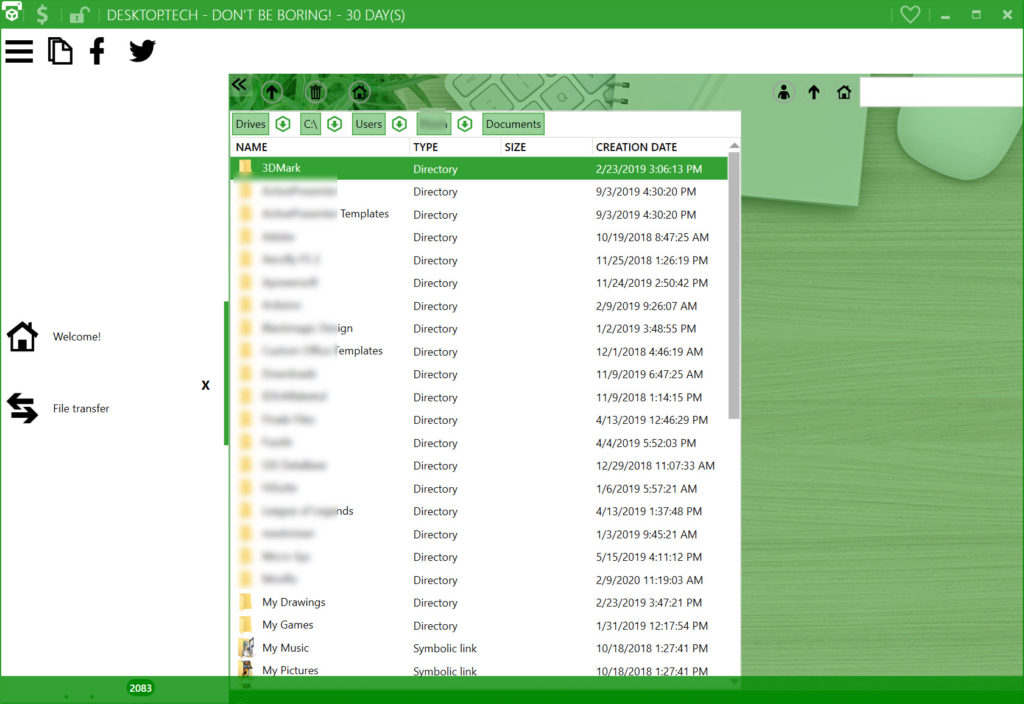
Task: Collapse panel with double chevron arrow
Action: (239, 85)
